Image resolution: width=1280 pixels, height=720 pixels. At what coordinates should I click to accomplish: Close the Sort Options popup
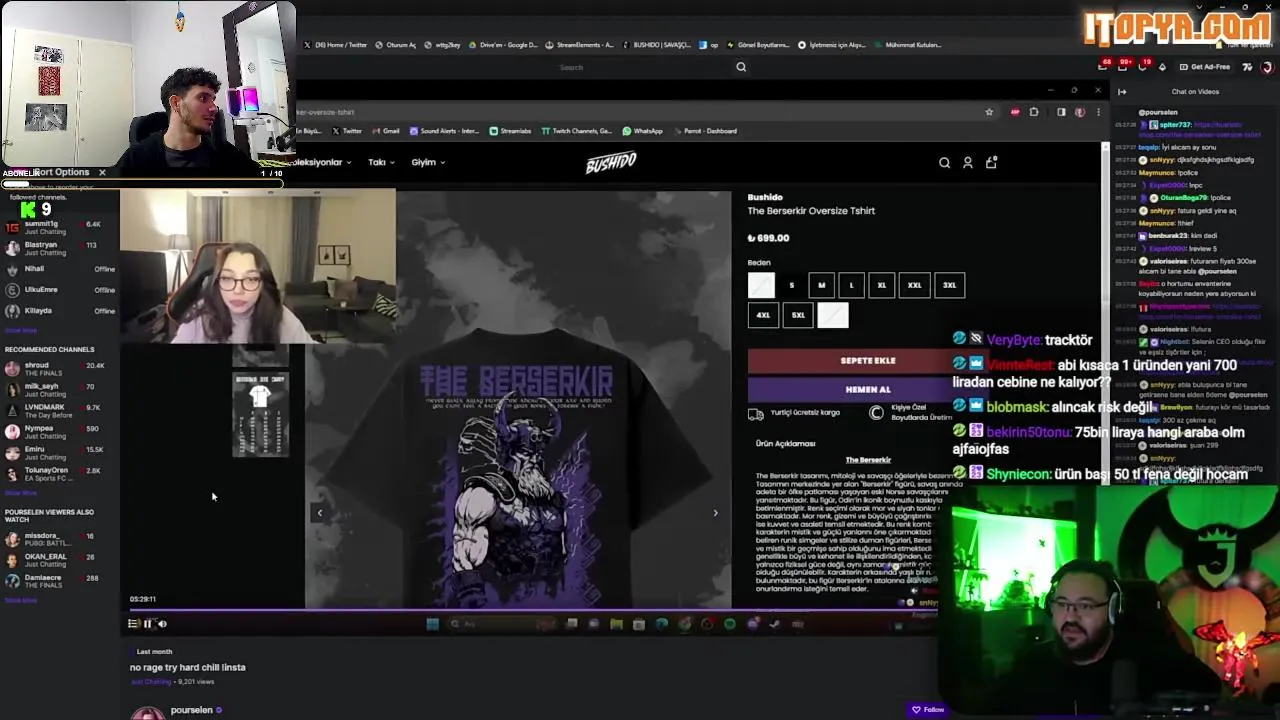pos(102,172)
